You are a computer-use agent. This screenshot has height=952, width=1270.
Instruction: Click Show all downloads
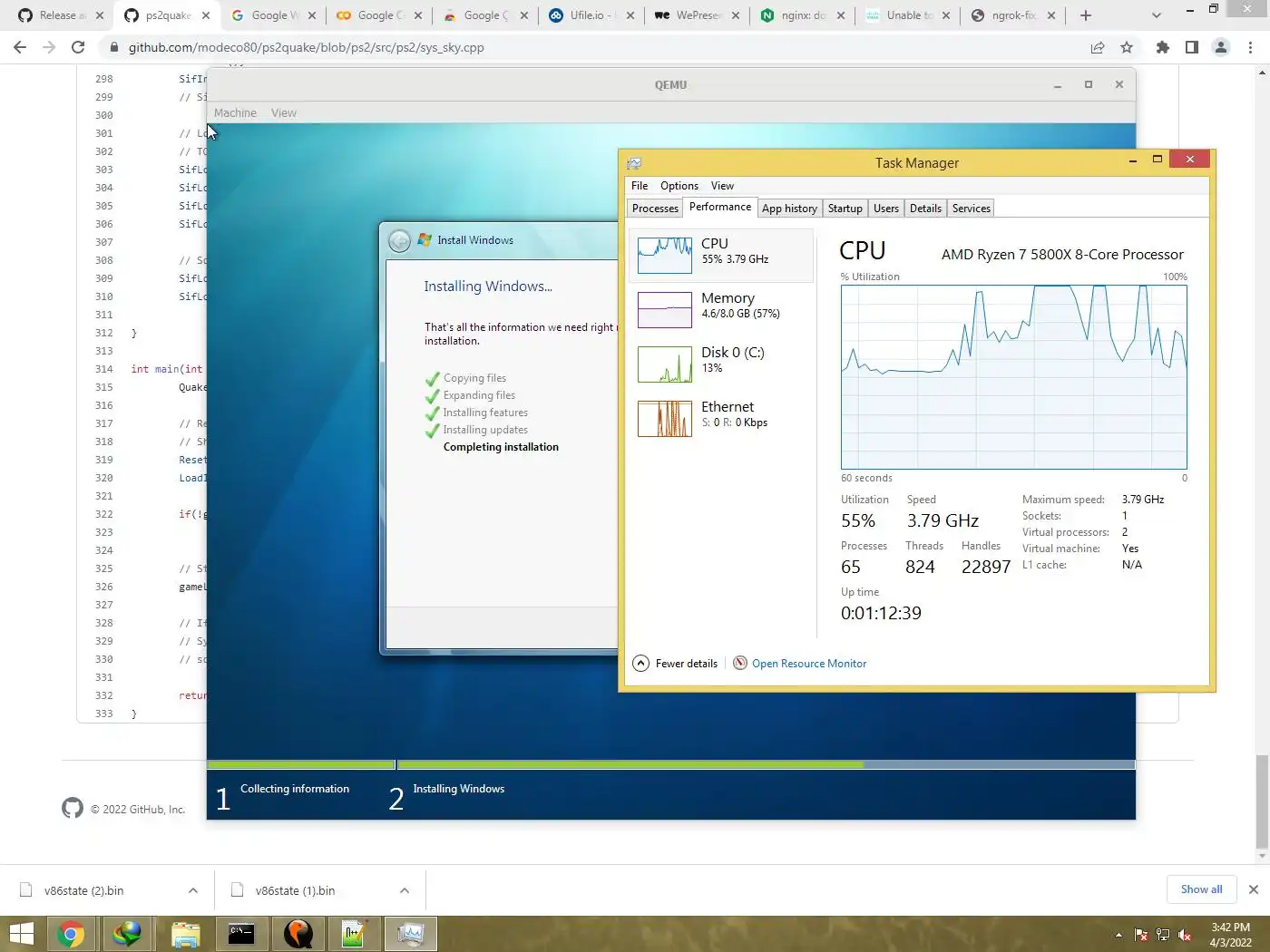click(1201, 889)
